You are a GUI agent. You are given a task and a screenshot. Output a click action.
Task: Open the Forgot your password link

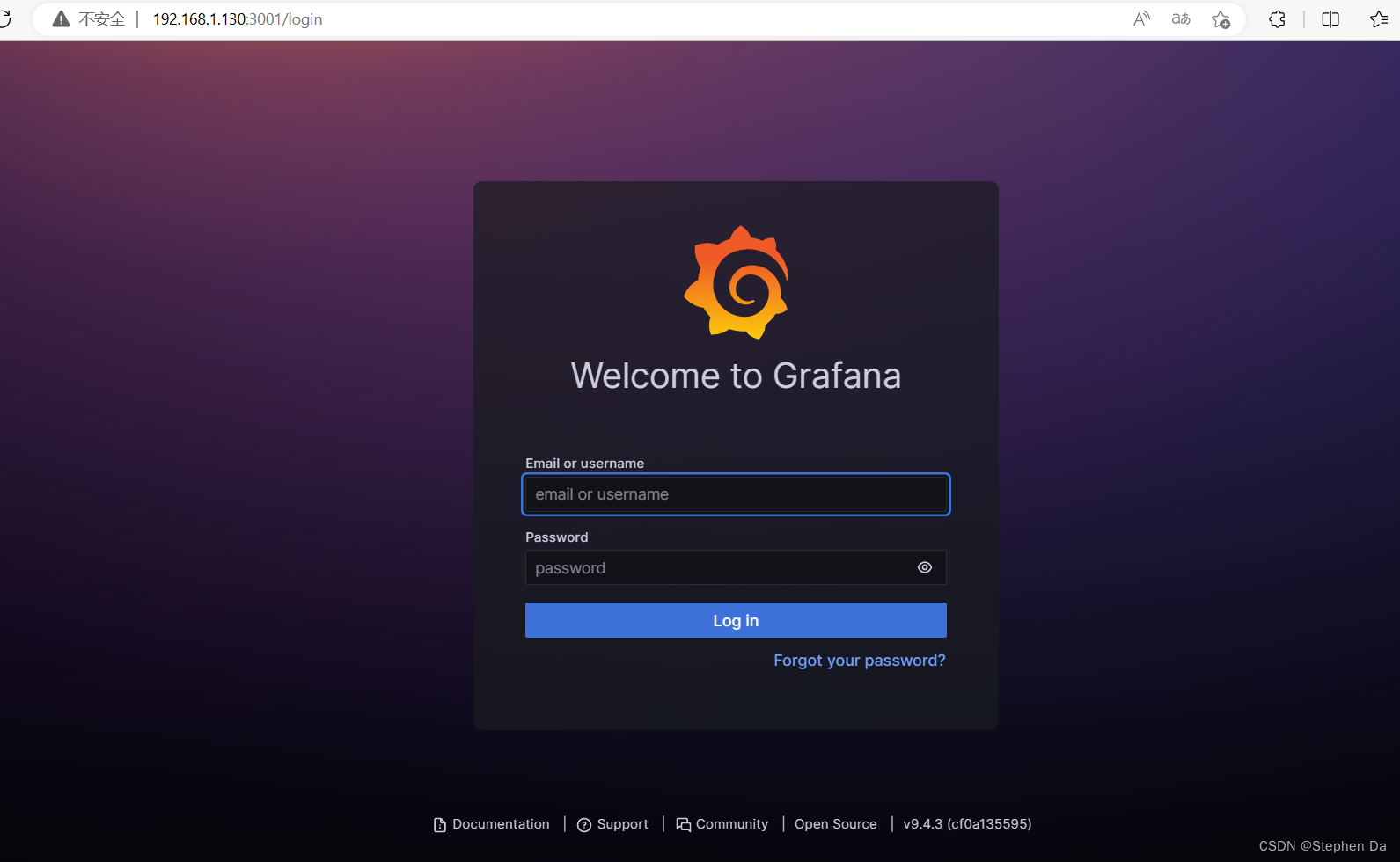pyautogui.click(x=860, y=661)
